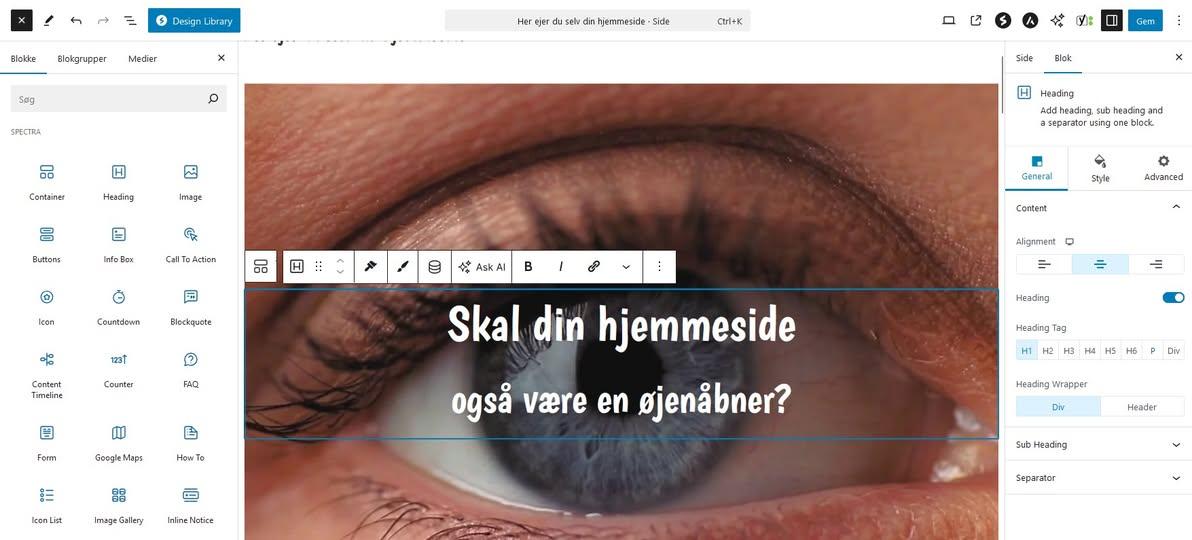1192x540 pixels.
Task: Insert a Buttons block
Action: click(x=47, y=244)
